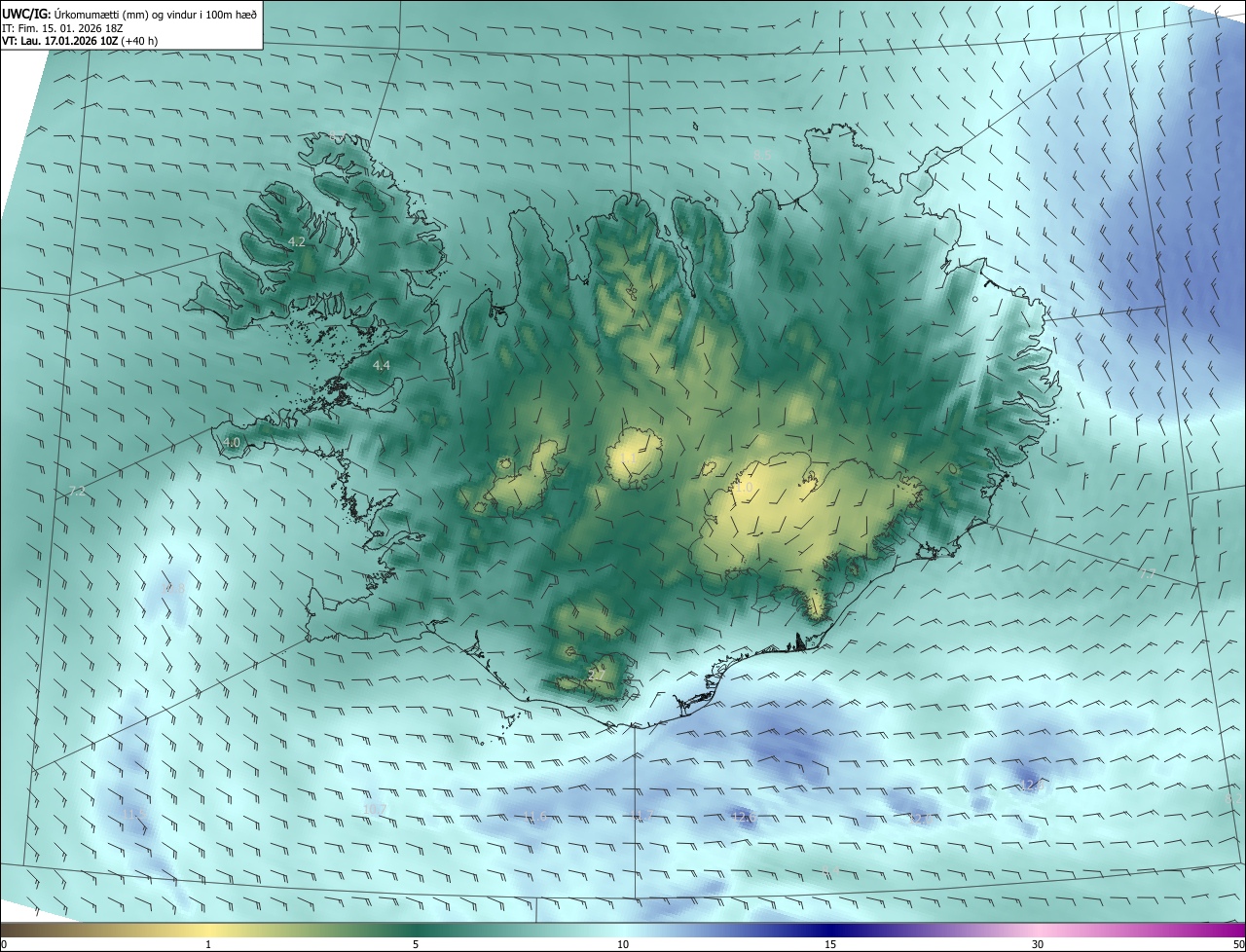This screenshot has width=1246, height=952.
Task: Click the 4.0 value label on Snæfellsnes peninsula
Action: (232, 442)
